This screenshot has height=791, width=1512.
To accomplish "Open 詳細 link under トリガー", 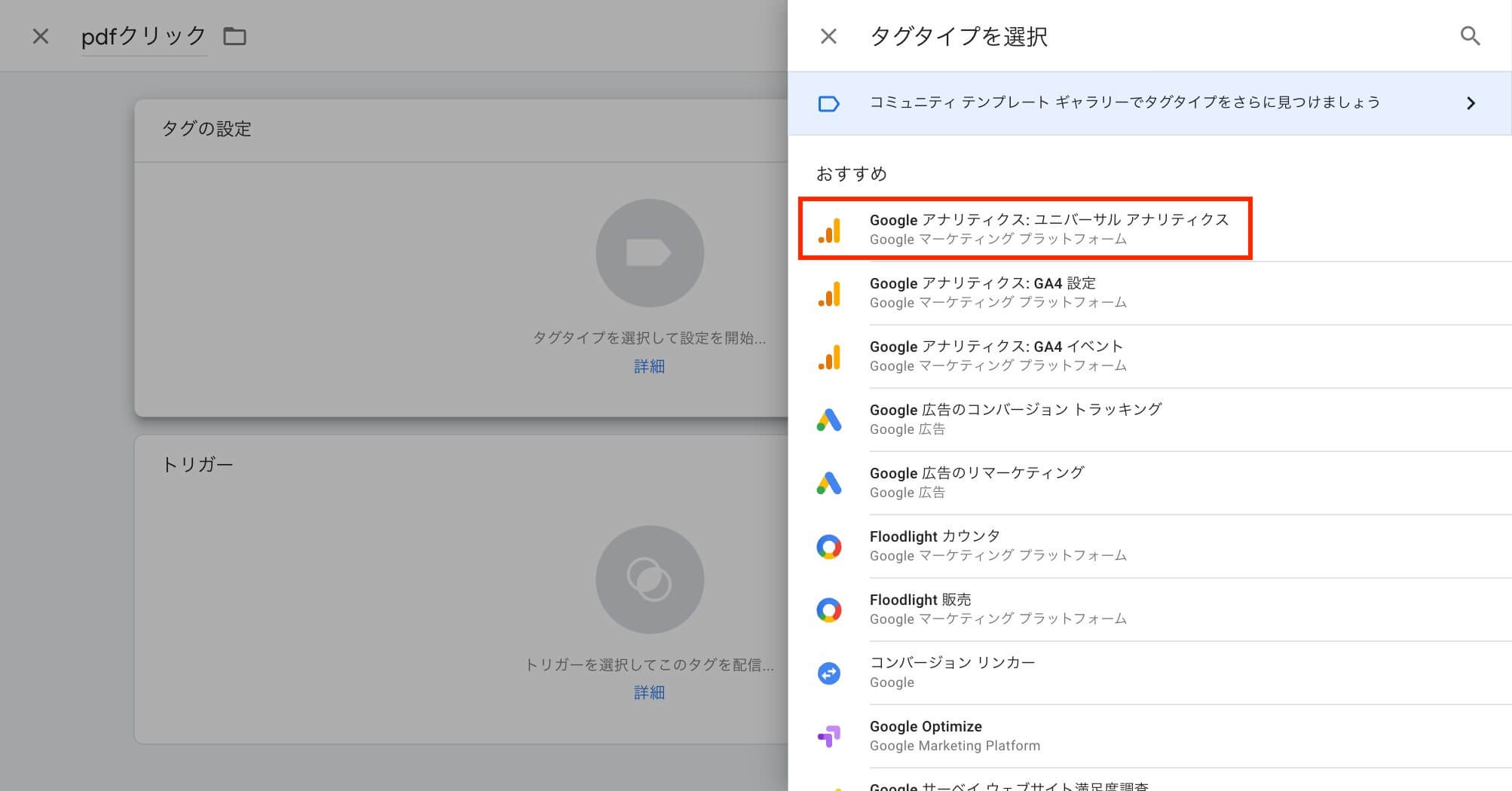I will pyautogui.click(x=649, y=692).
